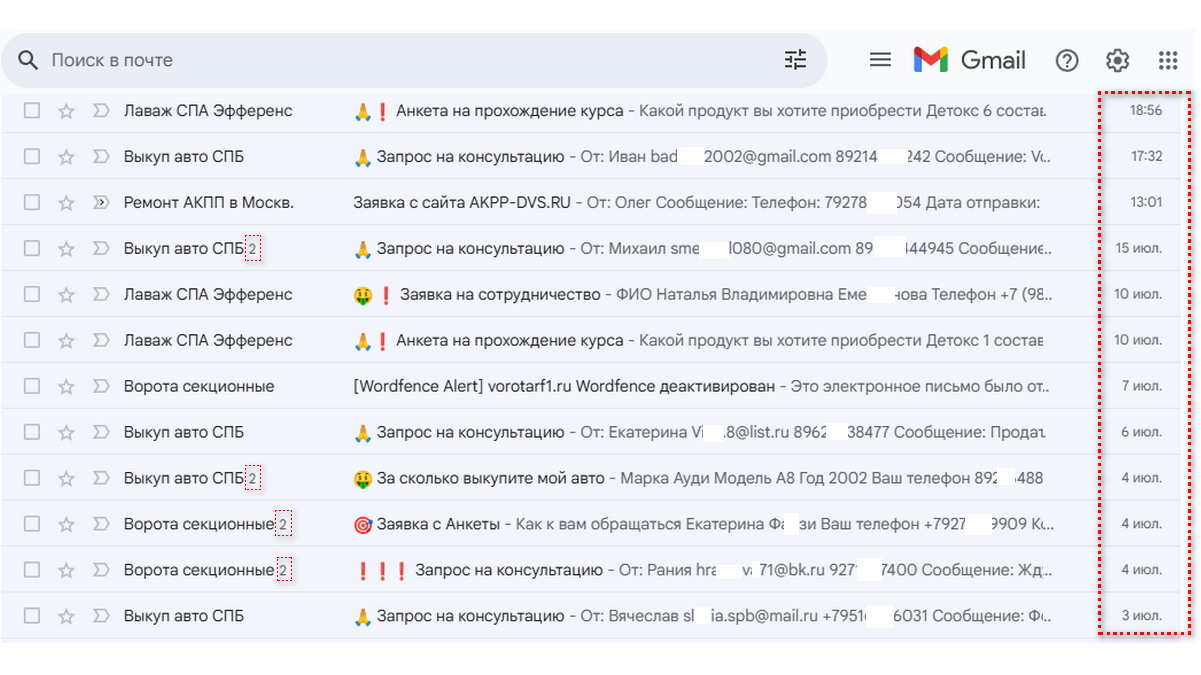
Task: Star the Wordfence Alert email
Action: click(x=66, y=387)
